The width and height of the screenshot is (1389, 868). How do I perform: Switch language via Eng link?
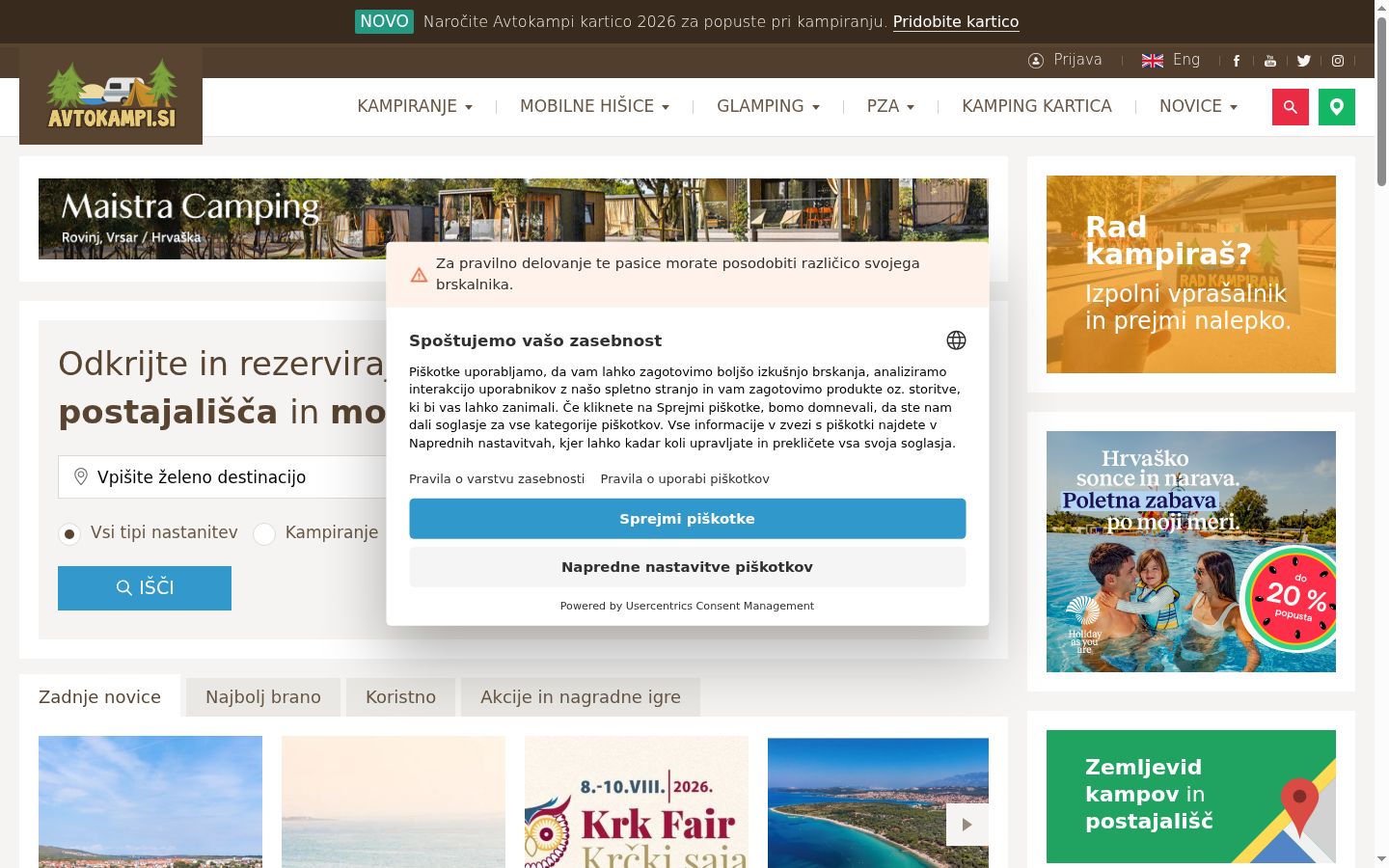point(1186,60)
